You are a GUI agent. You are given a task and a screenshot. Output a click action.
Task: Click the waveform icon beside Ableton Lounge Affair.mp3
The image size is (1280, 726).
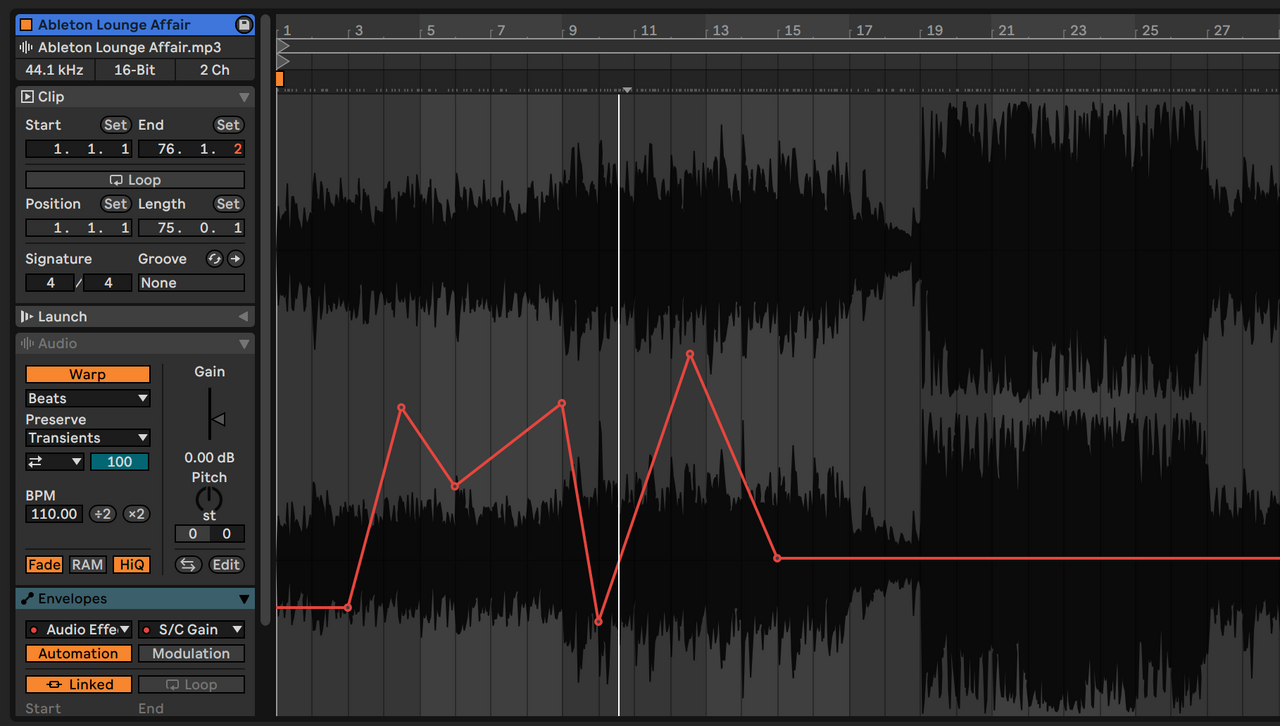[x=26, y=47]
